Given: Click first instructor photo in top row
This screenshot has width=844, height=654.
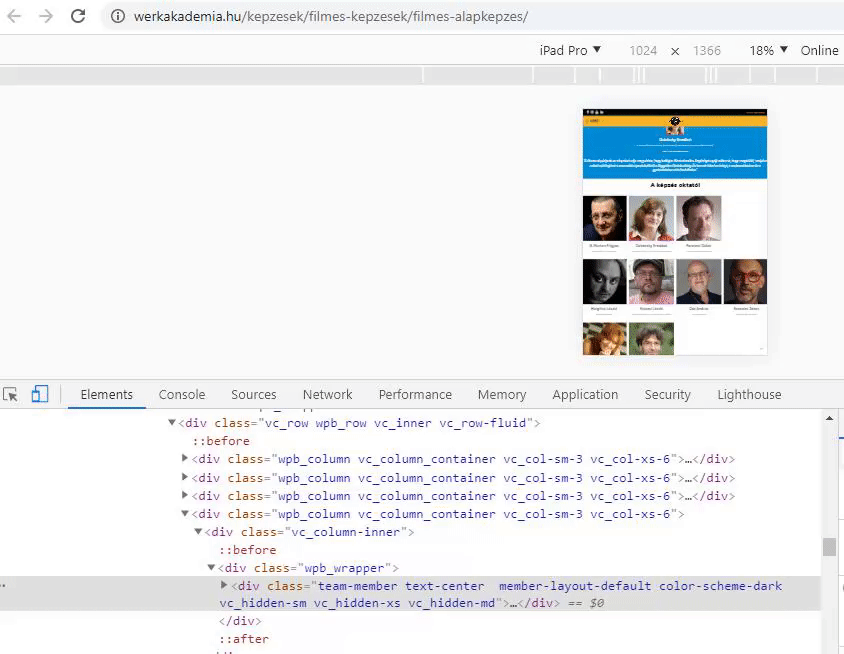Looking at the screenshot, I should pyautogui.click(x=604, y=218).
